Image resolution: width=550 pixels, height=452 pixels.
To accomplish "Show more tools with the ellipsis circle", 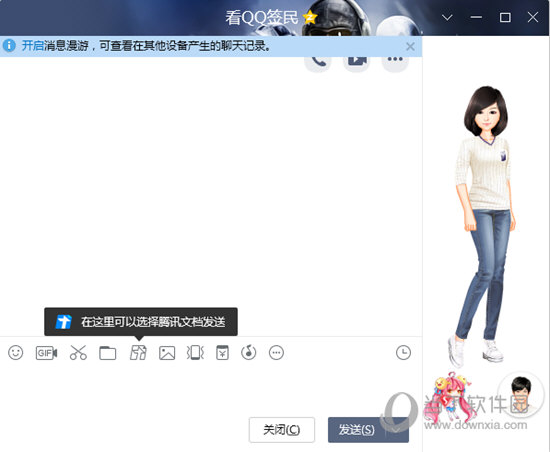I will pyautogui.click(x=276, y=353).
